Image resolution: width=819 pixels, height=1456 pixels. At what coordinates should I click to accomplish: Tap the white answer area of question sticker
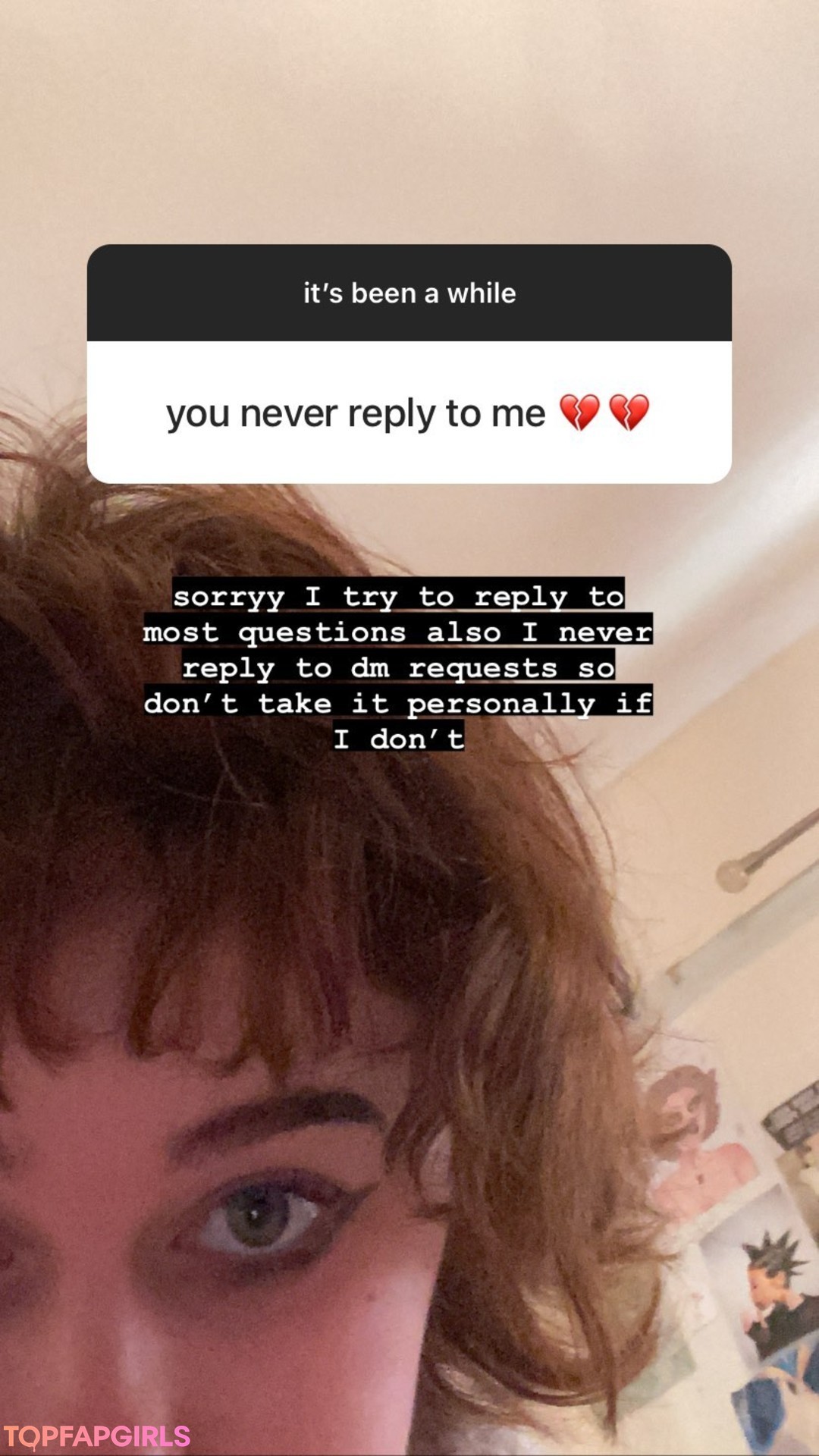(x=409, y=413)
